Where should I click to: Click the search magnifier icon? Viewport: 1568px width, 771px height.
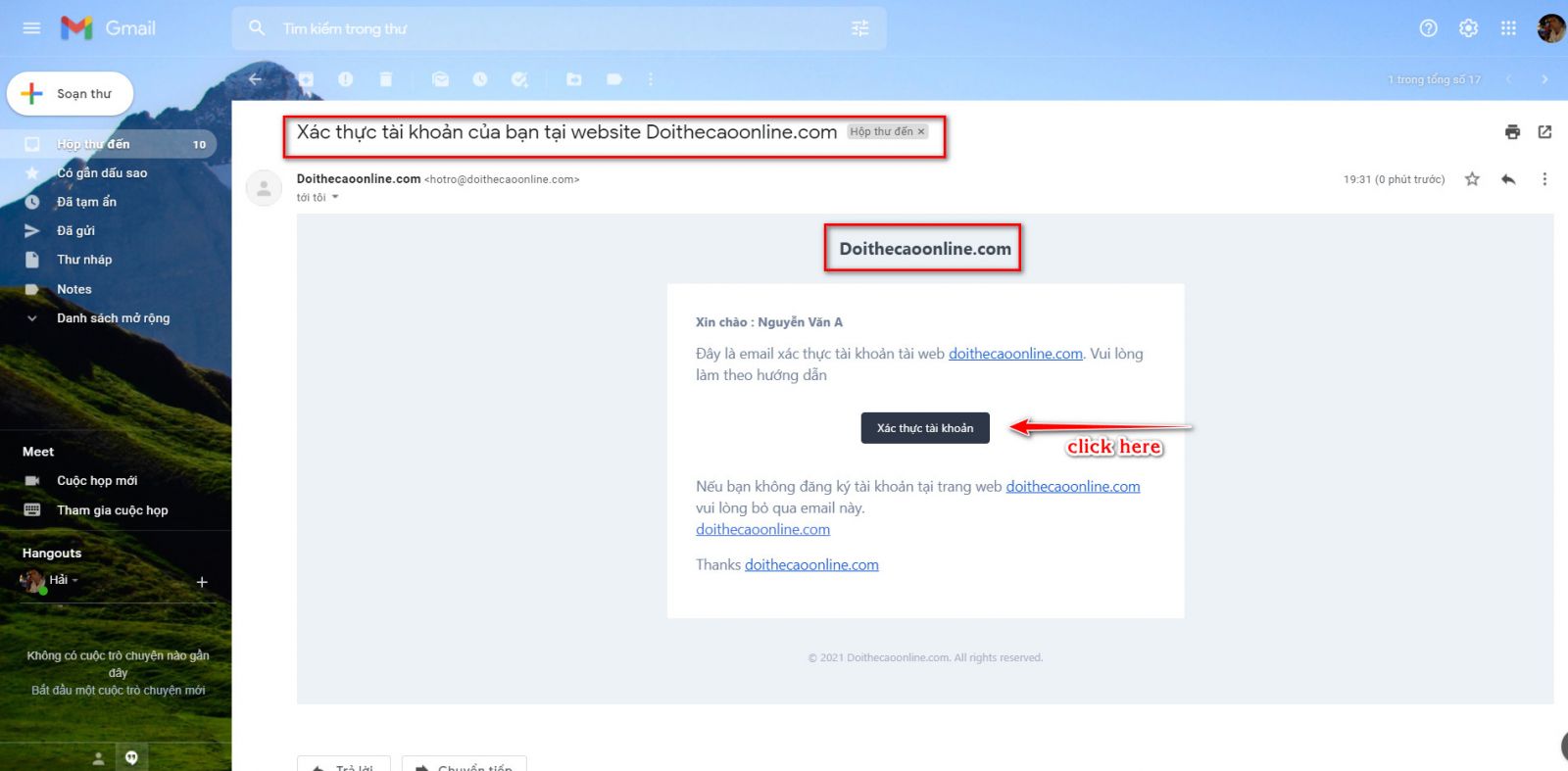click(257, 28)
